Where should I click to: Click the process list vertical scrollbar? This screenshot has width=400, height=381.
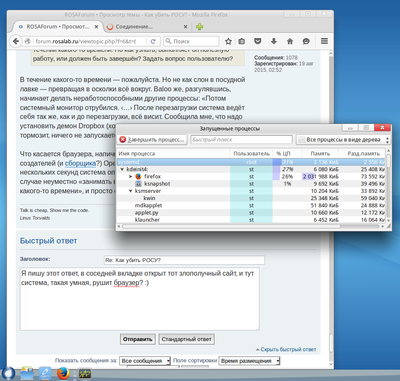[388, 162]
